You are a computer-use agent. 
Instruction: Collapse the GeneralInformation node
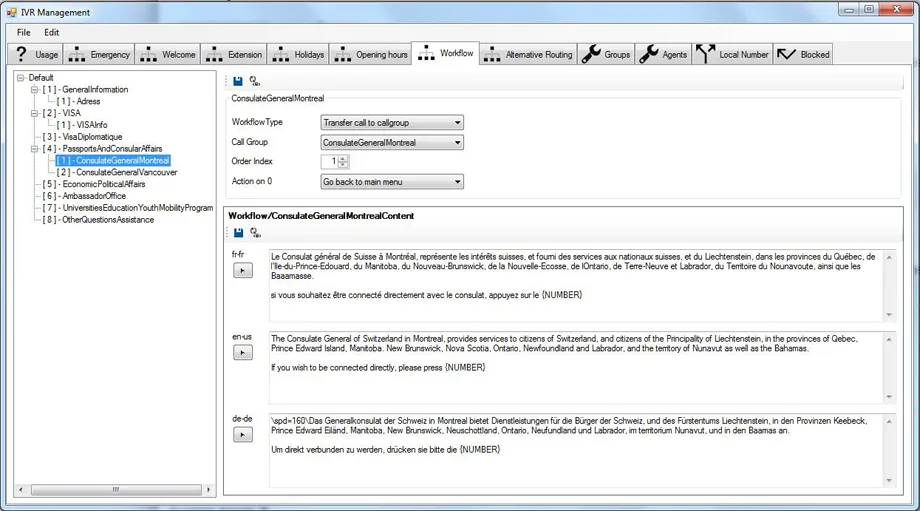tap(35, 89)
